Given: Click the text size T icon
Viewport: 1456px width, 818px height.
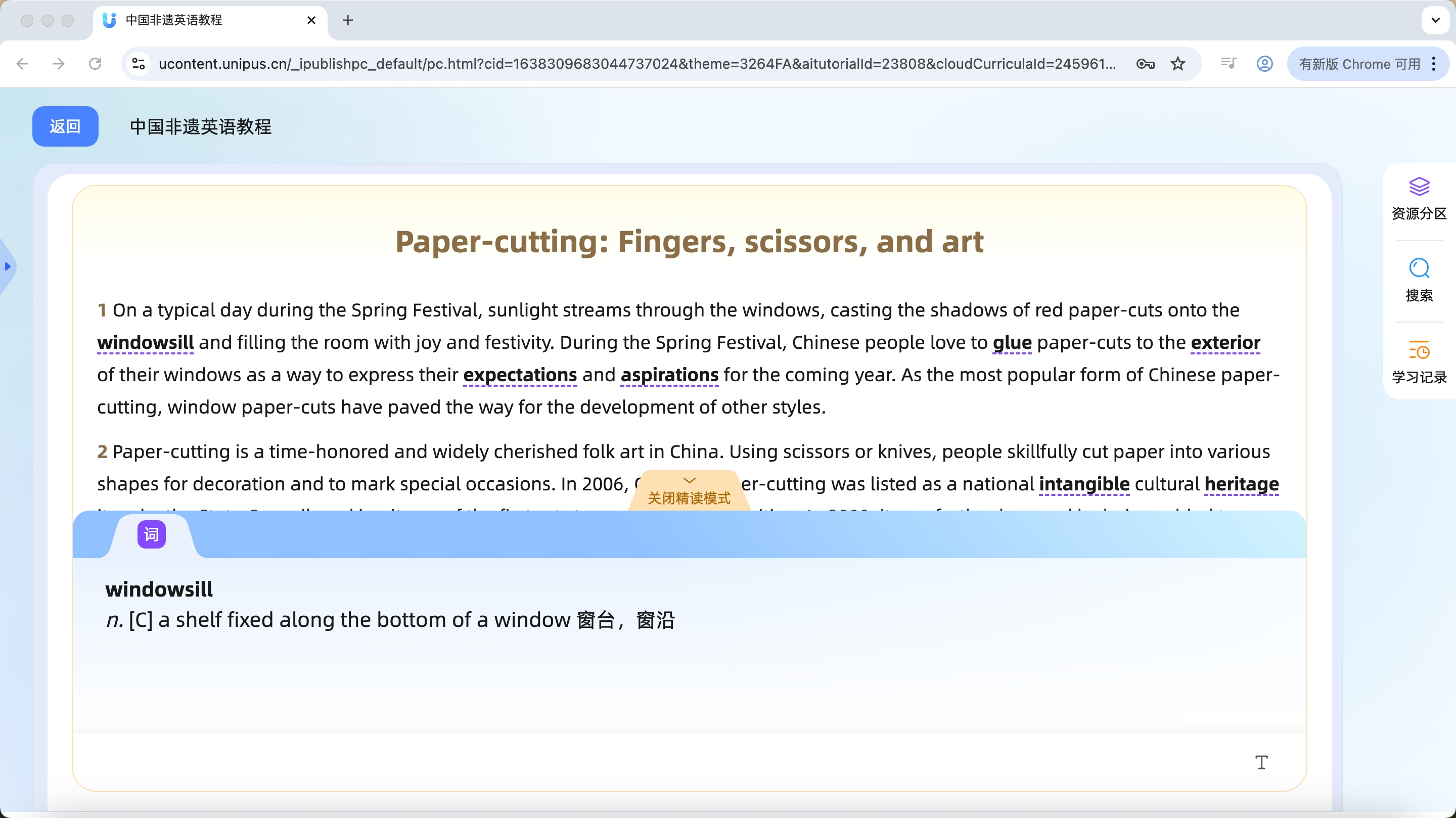Looking at the screenshot, I should (x=1261, y=762).
